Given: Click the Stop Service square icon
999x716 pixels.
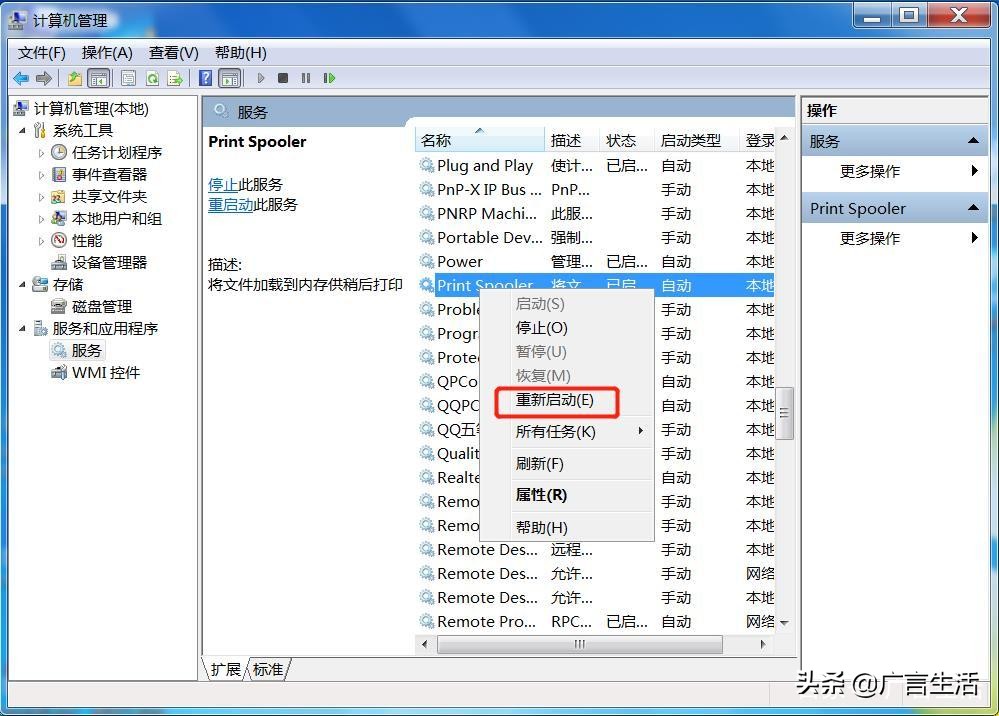Looking at the screenshot, I should tap(283, 78).
